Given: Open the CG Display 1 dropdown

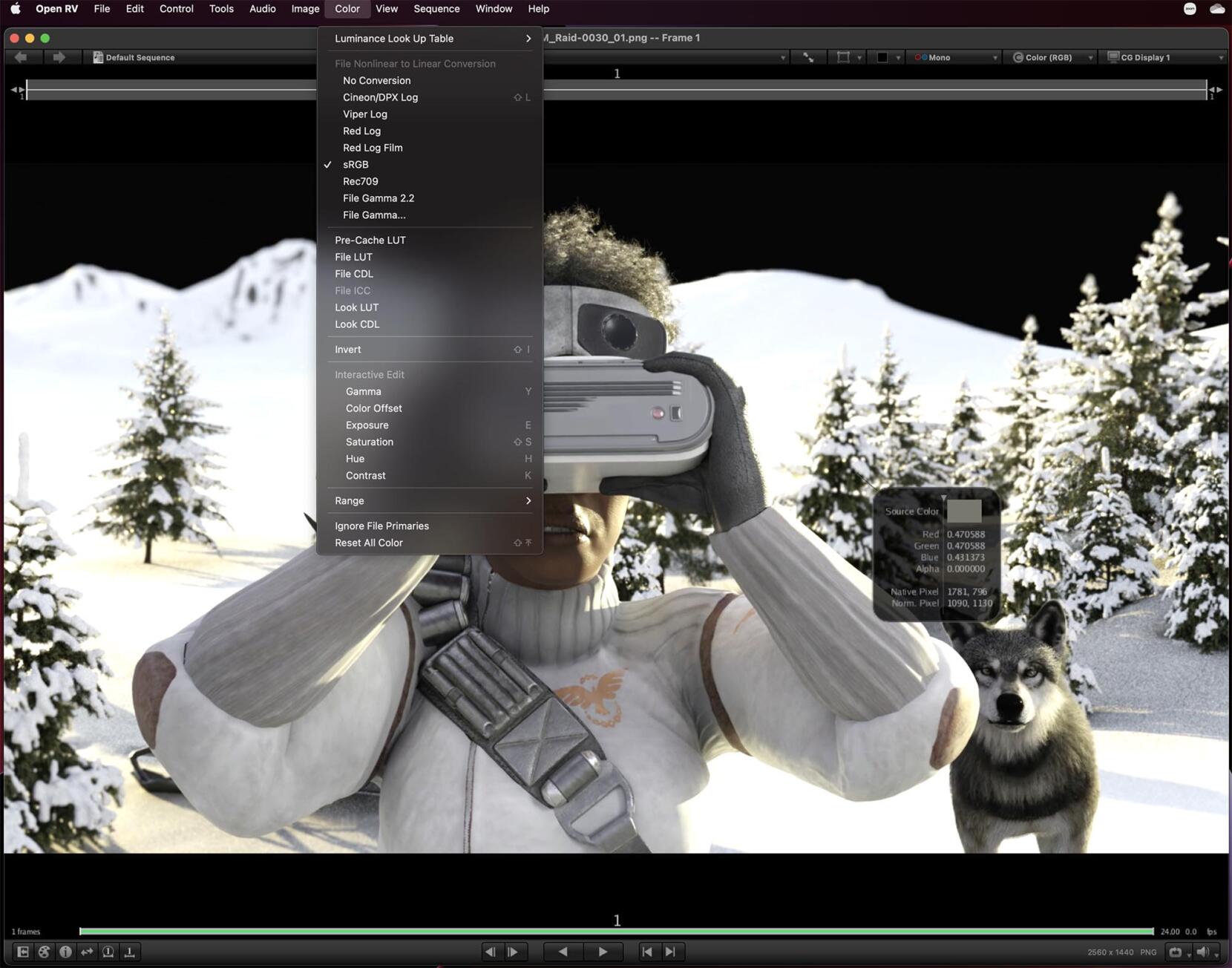Looking at the screenshot, I should click(1163, 57).
